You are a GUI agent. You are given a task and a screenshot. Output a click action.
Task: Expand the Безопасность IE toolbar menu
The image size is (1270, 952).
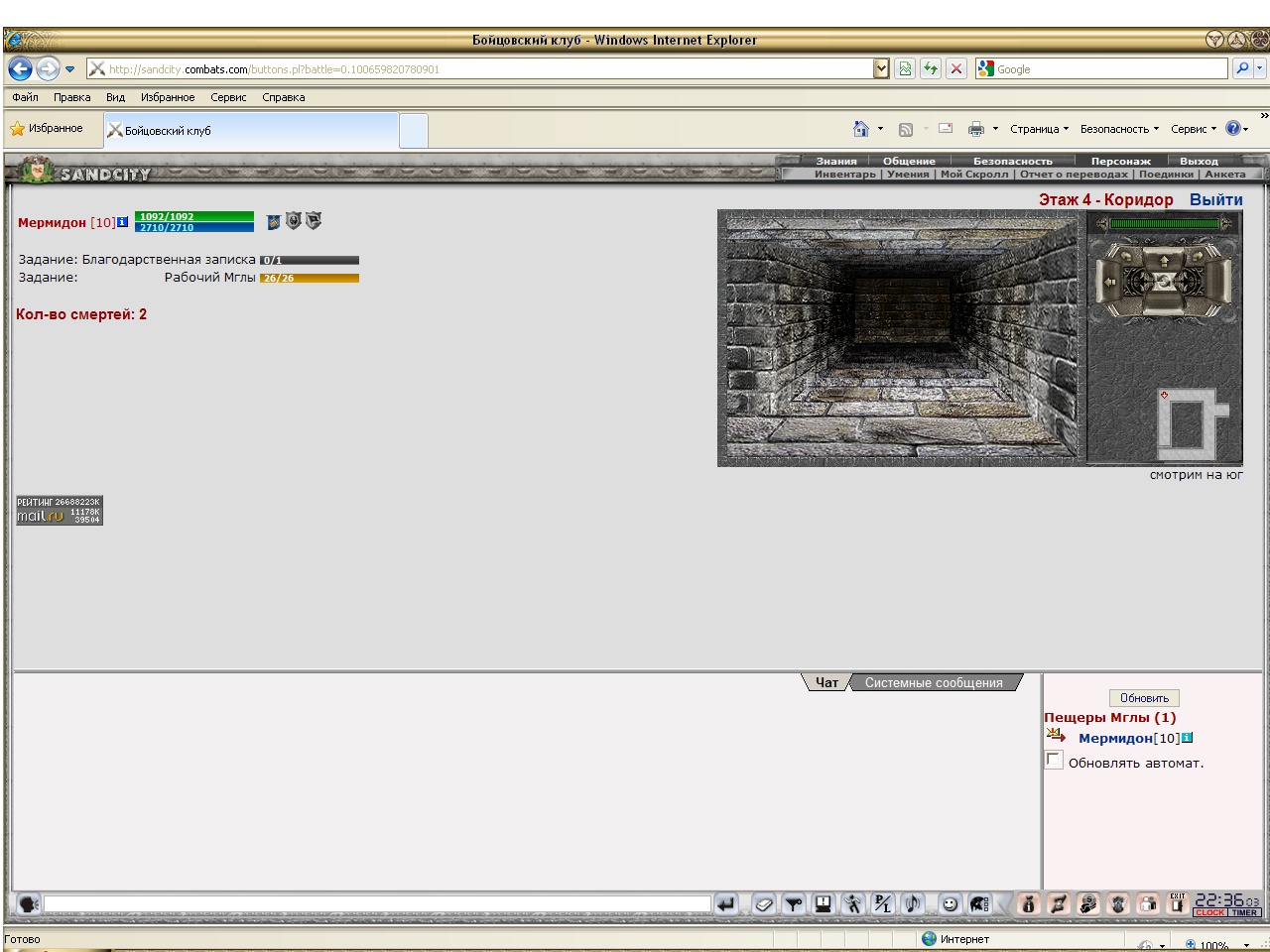point(1119,129)
